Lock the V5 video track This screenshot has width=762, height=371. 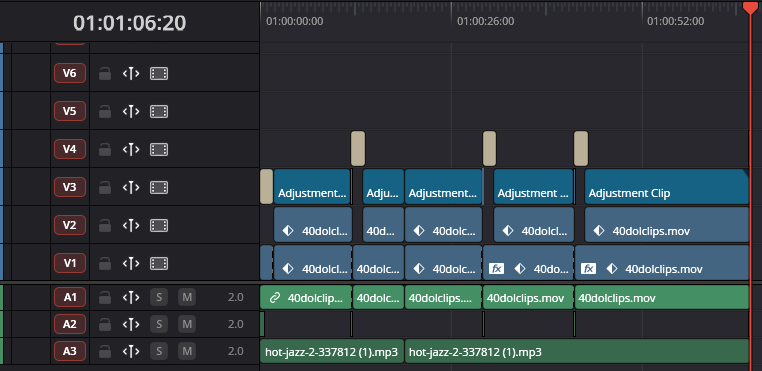click(104, 112)
